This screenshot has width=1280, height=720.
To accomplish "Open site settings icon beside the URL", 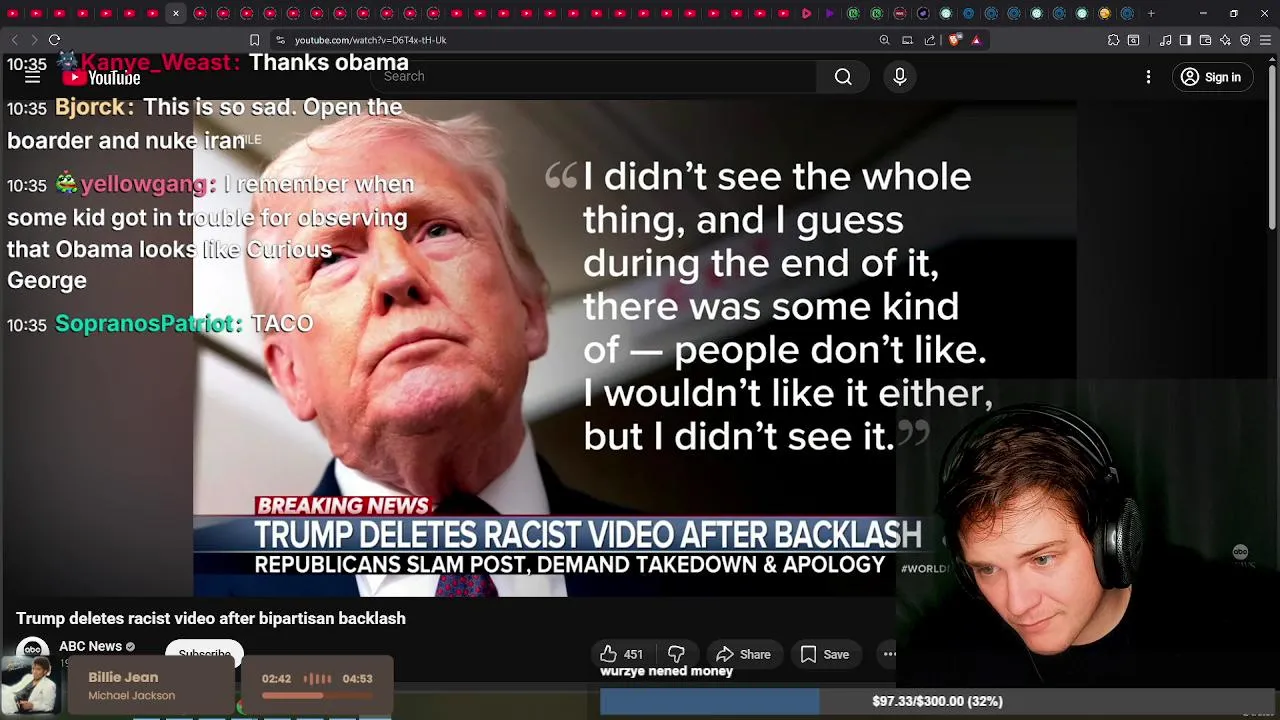I will point(280,40).
